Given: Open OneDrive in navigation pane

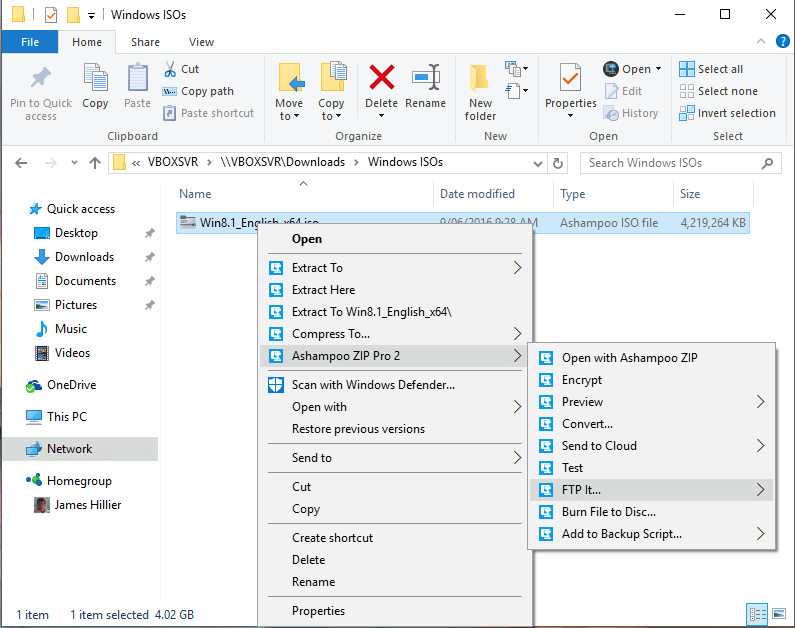Looking at the screenshot, I should pos(71,385).
